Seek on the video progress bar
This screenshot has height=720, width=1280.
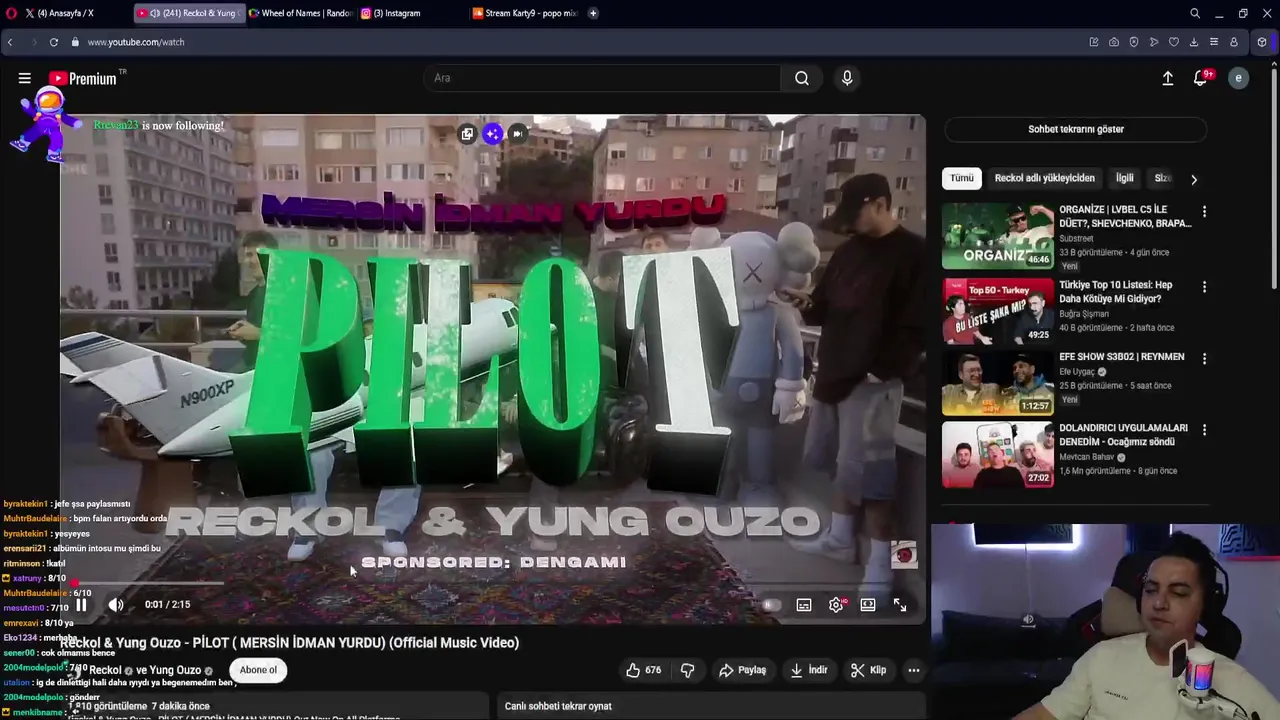[x=492, y=582]
